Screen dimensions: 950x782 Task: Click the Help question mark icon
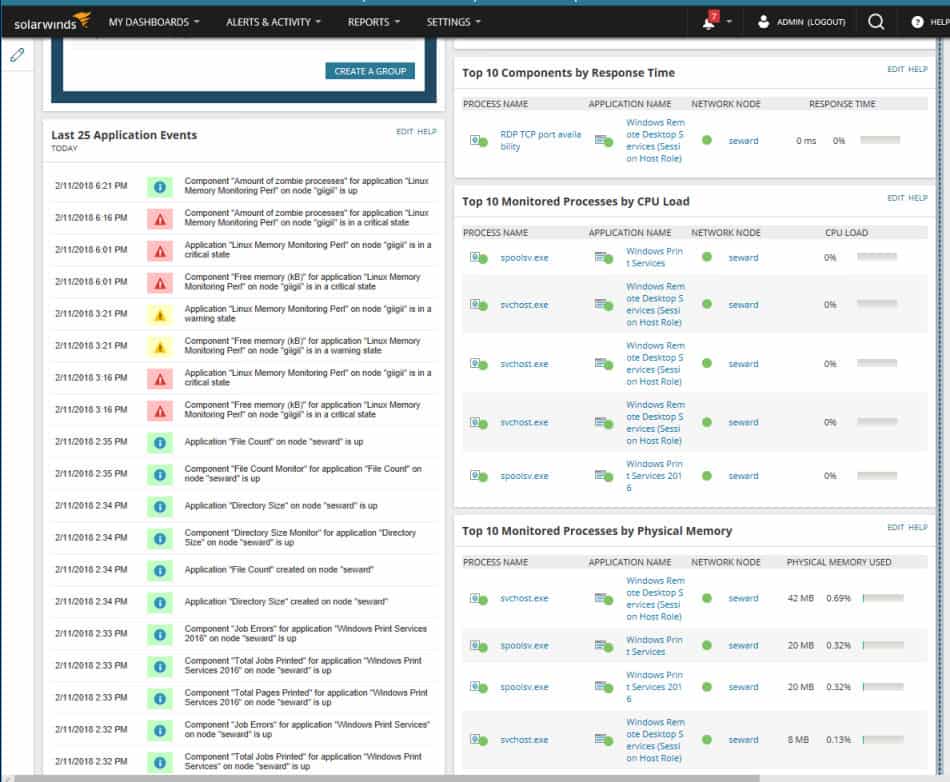click(917, 22)
